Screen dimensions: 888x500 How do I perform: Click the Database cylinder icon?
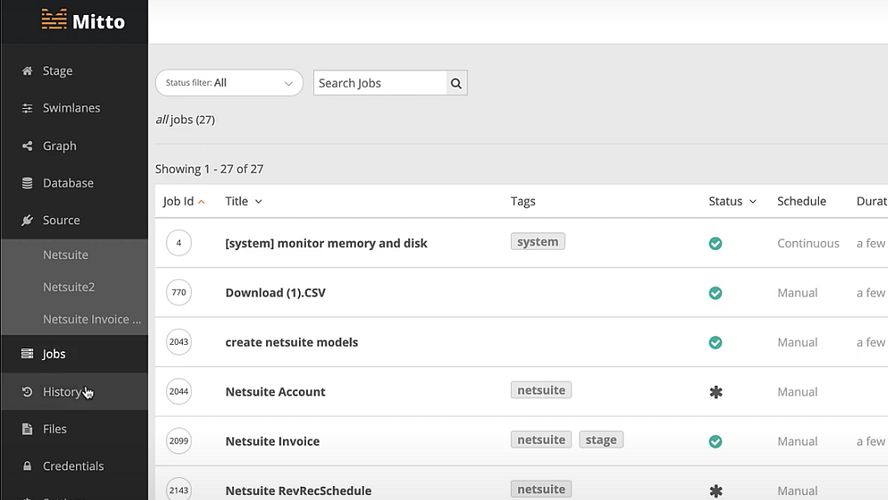point(27,183)
